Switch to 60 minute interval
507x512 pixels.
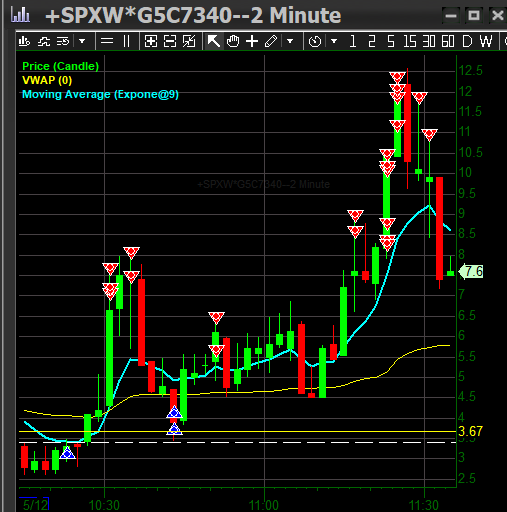click(x=448, y=42)
